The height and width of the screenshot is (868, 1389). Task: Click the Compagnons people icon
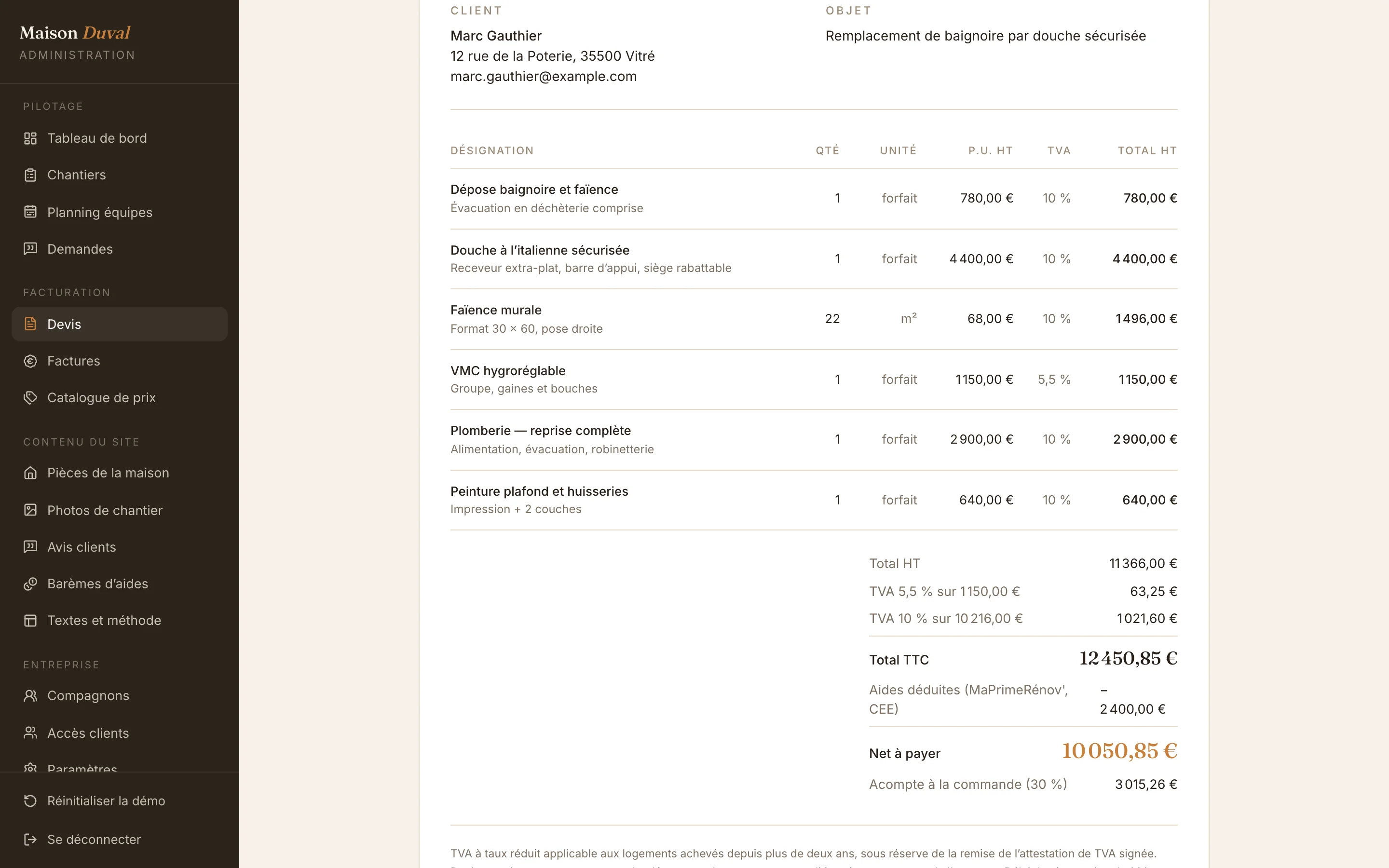tap(30, 696)
